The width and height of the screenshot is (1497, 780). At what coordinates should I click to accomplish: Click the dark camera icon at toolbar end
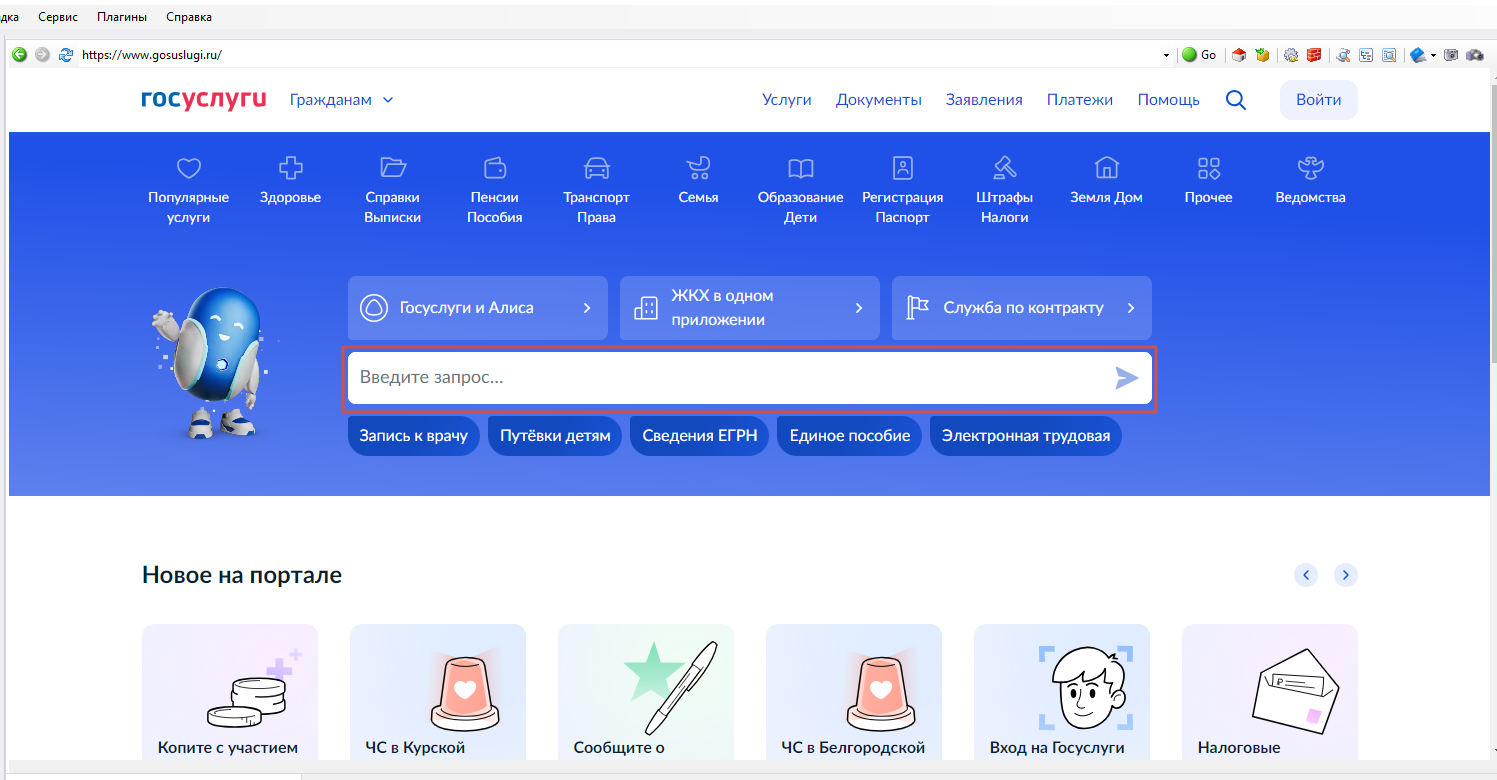[1474, 55]
